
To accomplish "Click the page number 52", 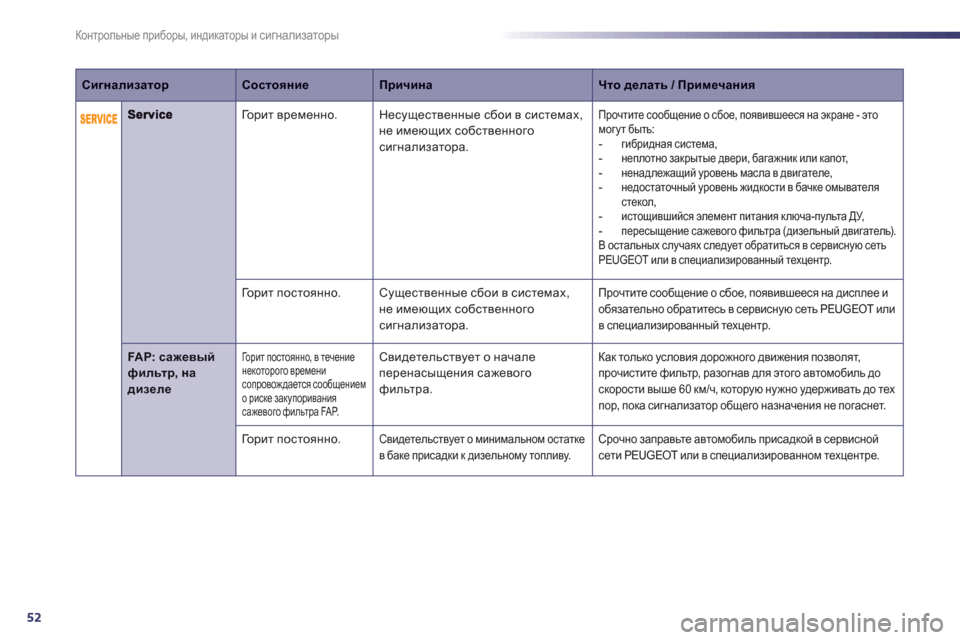I will tap(34, 617).
